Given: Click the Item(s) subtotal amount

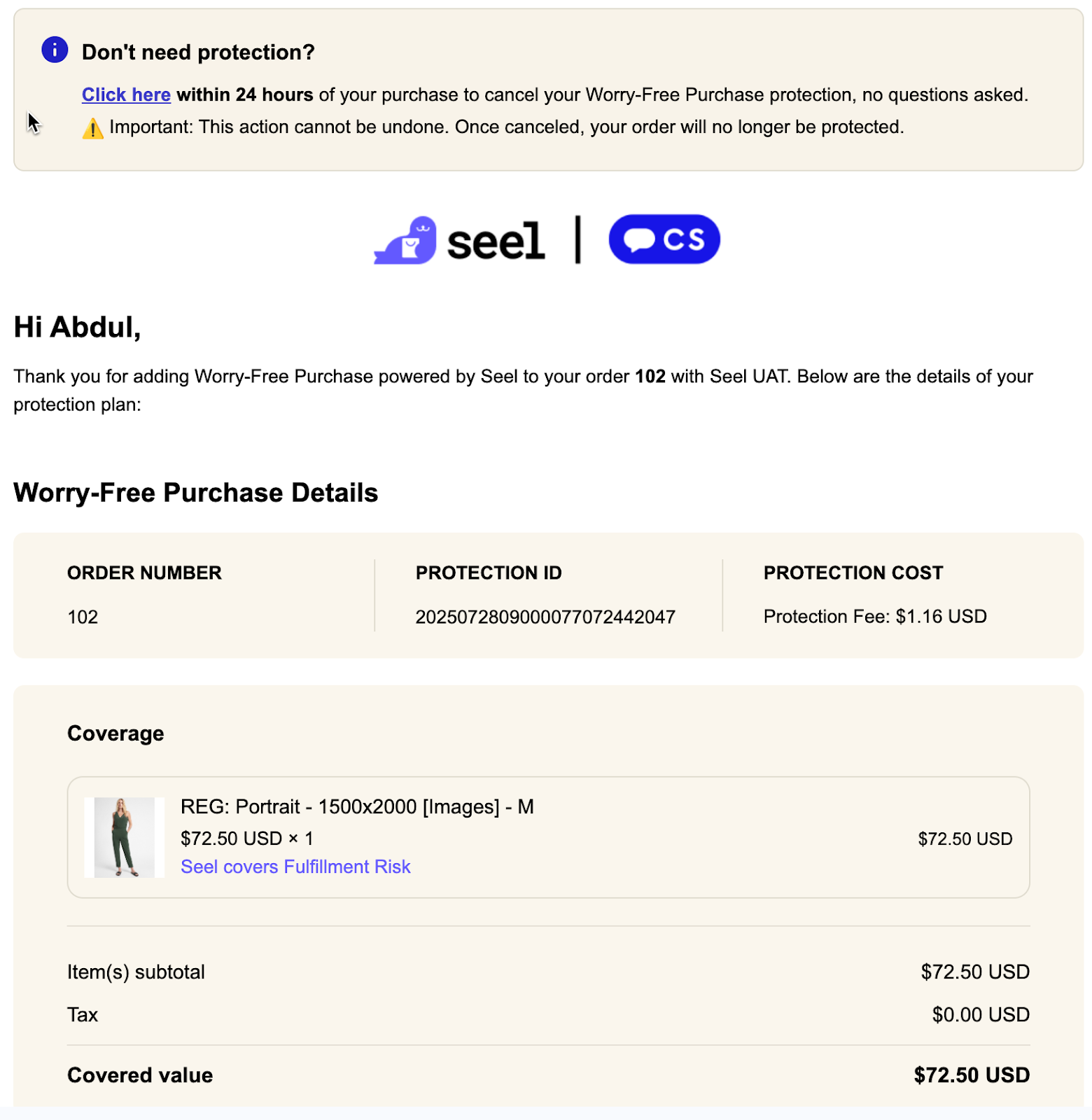Looking at the screenshot, I should coord(974,972).
